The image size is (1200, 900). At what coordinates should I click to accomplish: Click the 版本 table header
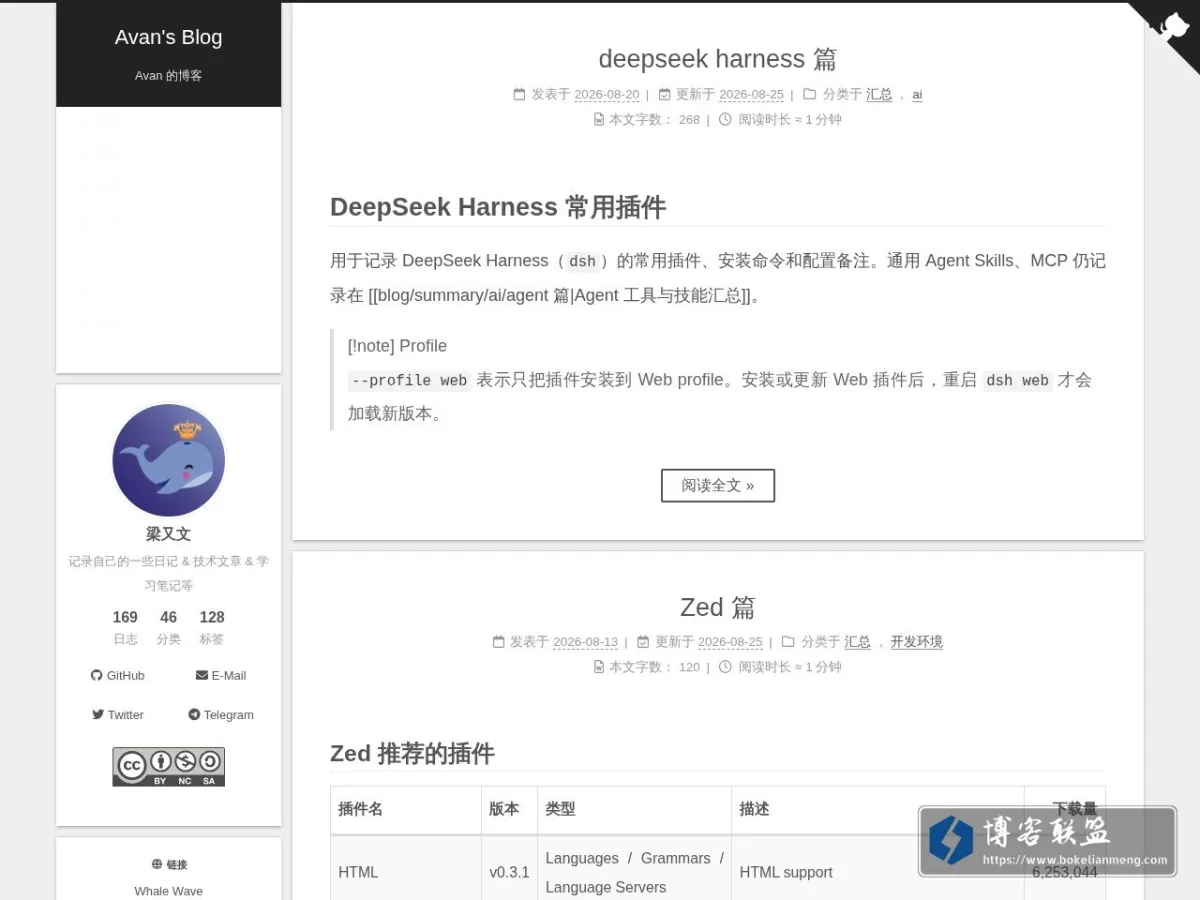(510, 809)
